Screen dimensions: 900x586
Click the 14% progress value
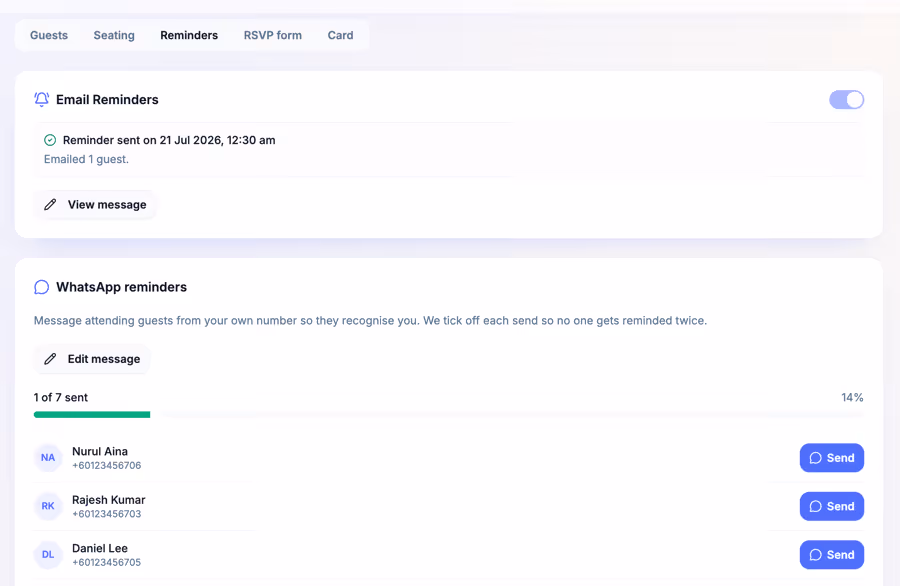(x=852, y=397)
